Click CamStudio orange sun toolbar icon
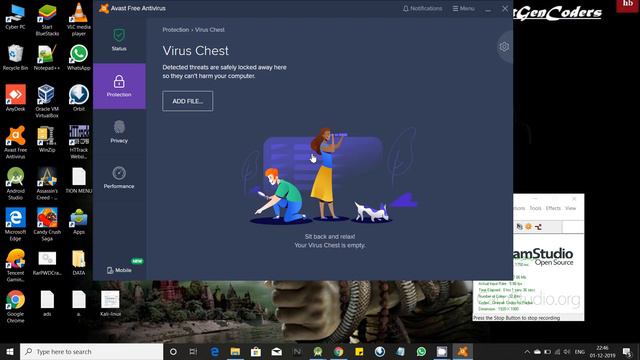Screen dimensions: 640x360 (x=529, y=227)
